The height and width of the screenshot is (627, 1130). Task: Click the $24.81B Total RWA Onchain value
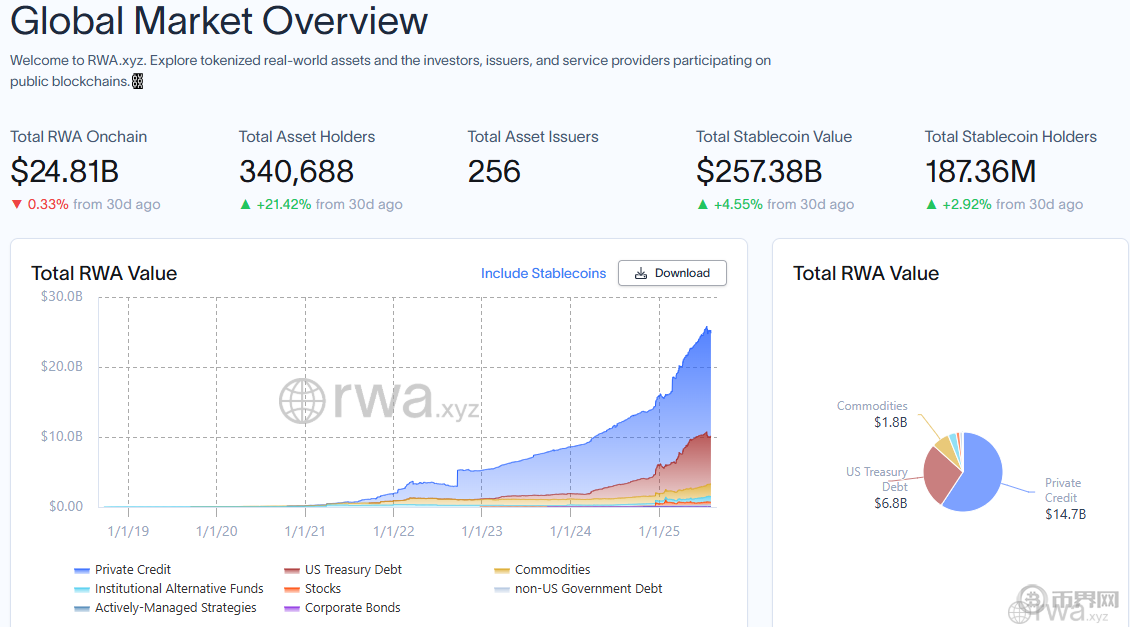click(x=65, y=172)
